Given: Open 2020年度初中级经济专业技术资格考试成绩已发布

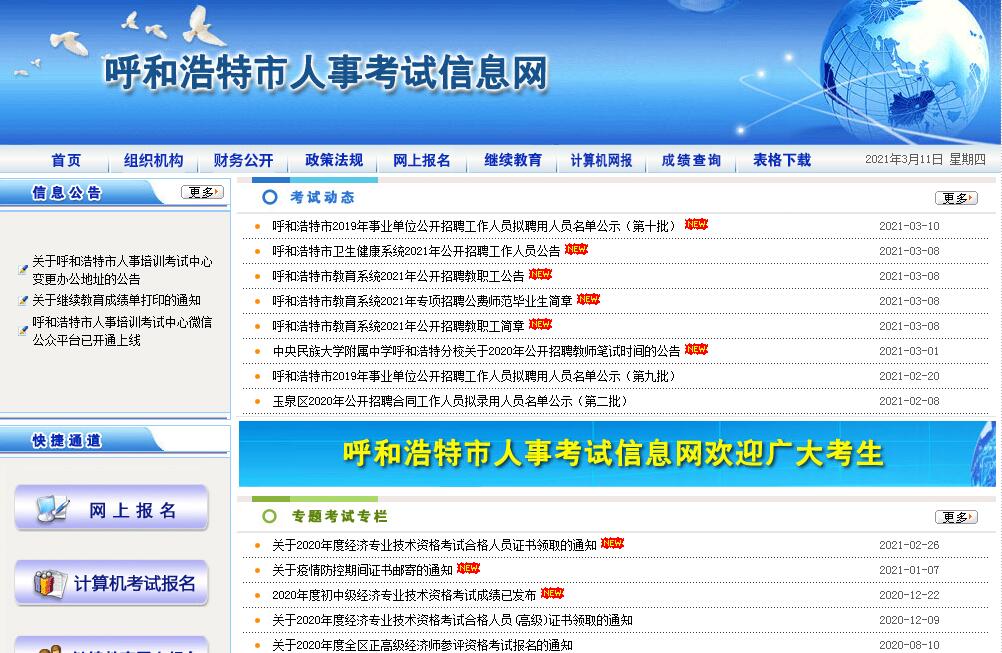Looking at the screenshot, I should 404,595.
